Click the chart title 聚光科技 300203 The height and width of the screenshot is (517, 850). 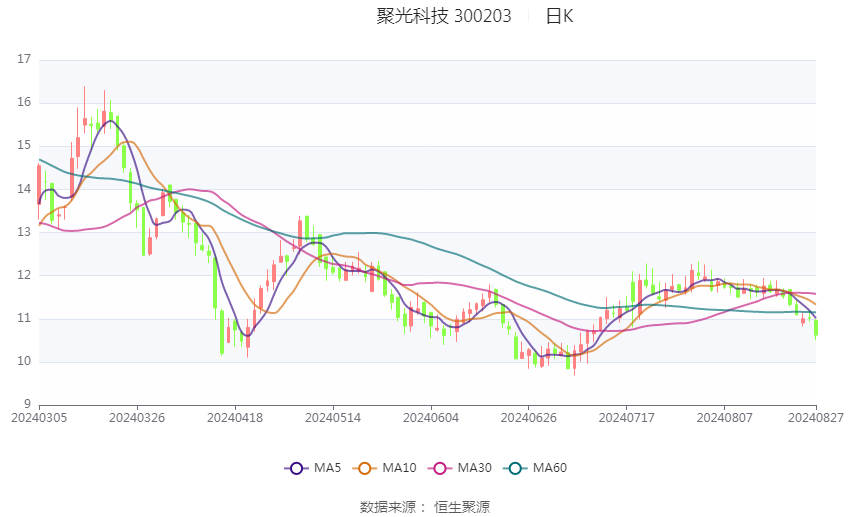[x=444, y=16]
